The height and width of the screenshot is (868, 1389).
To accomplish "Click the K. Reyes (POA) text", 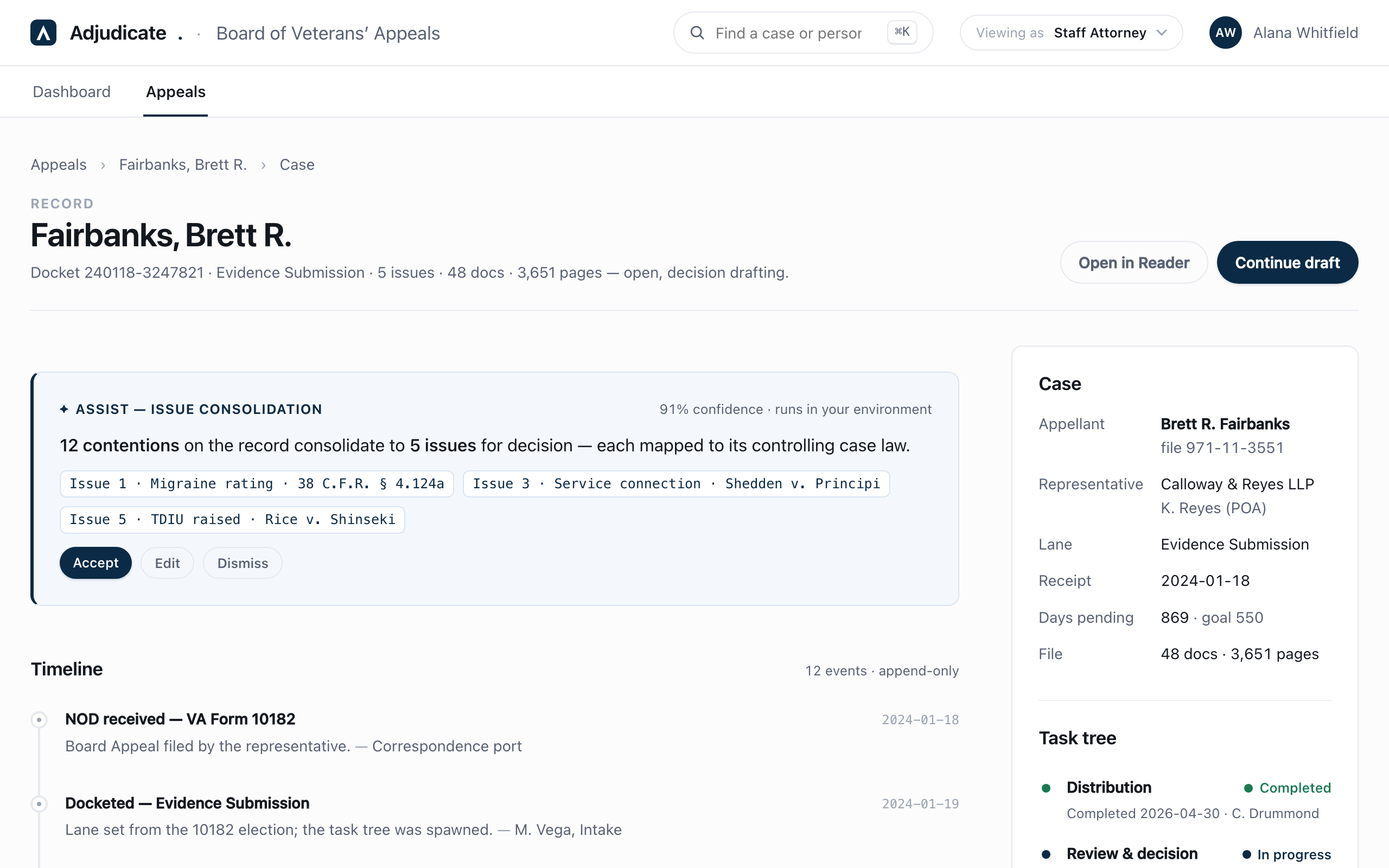I will [1213, 508].
